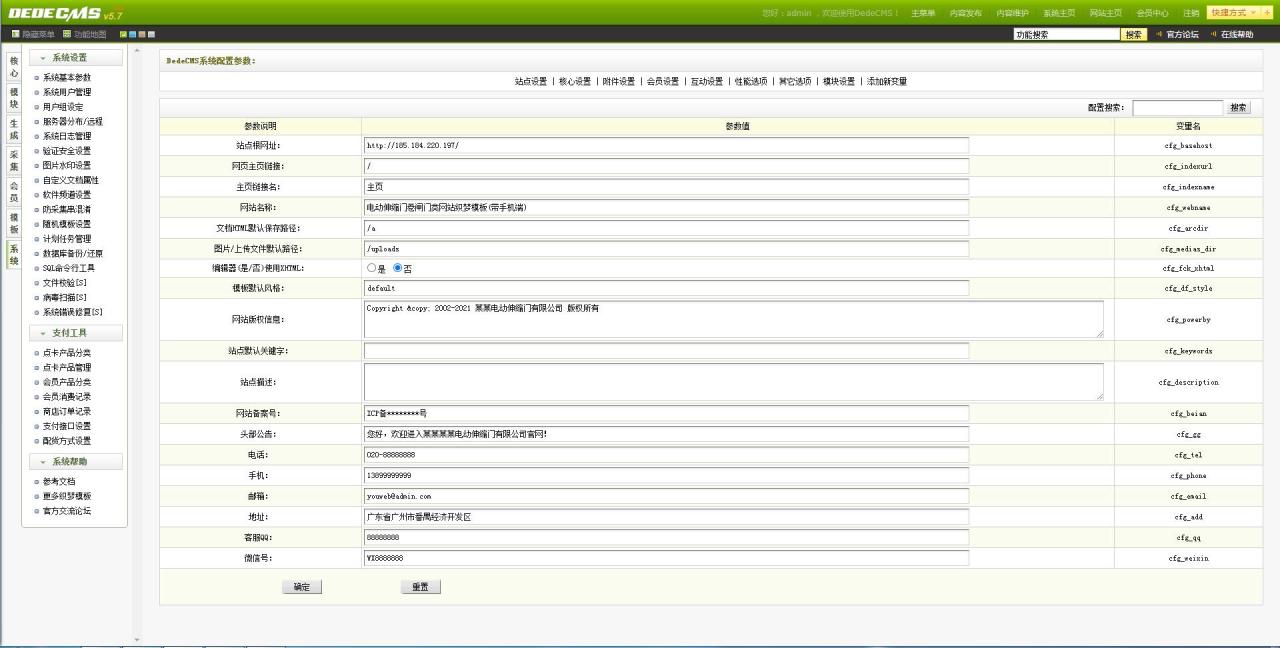Viewport: 1280px width, 648px height.
Task: Switch to the 模板 vertical tab
Action: [14, 222]
